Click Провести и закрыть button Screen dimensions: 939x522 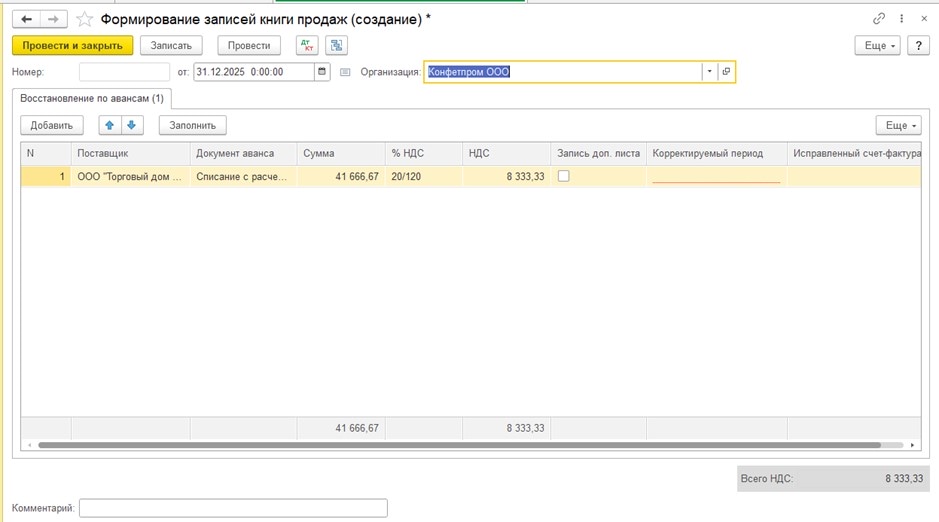pyautogui.click(x=72, y=45)
